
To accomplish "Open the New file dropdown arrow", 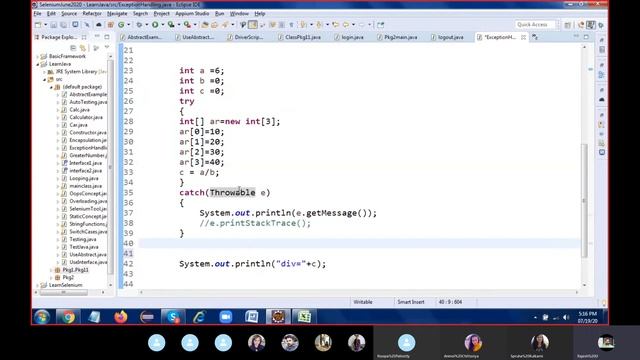I will [45, 25].
